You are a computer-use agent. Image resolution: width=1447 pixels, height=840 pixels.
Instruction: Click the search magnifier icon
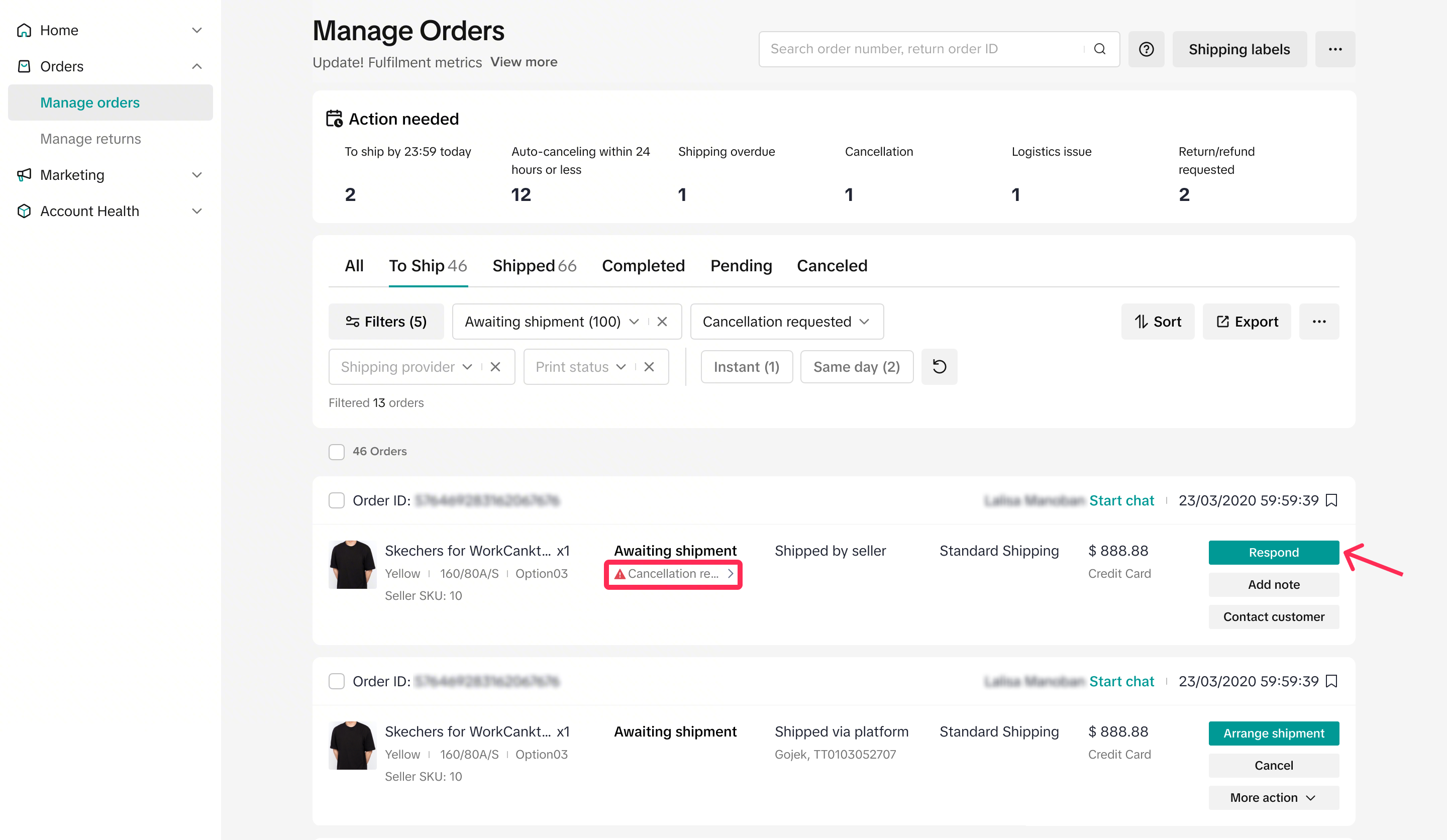(x=1099, y=49)
